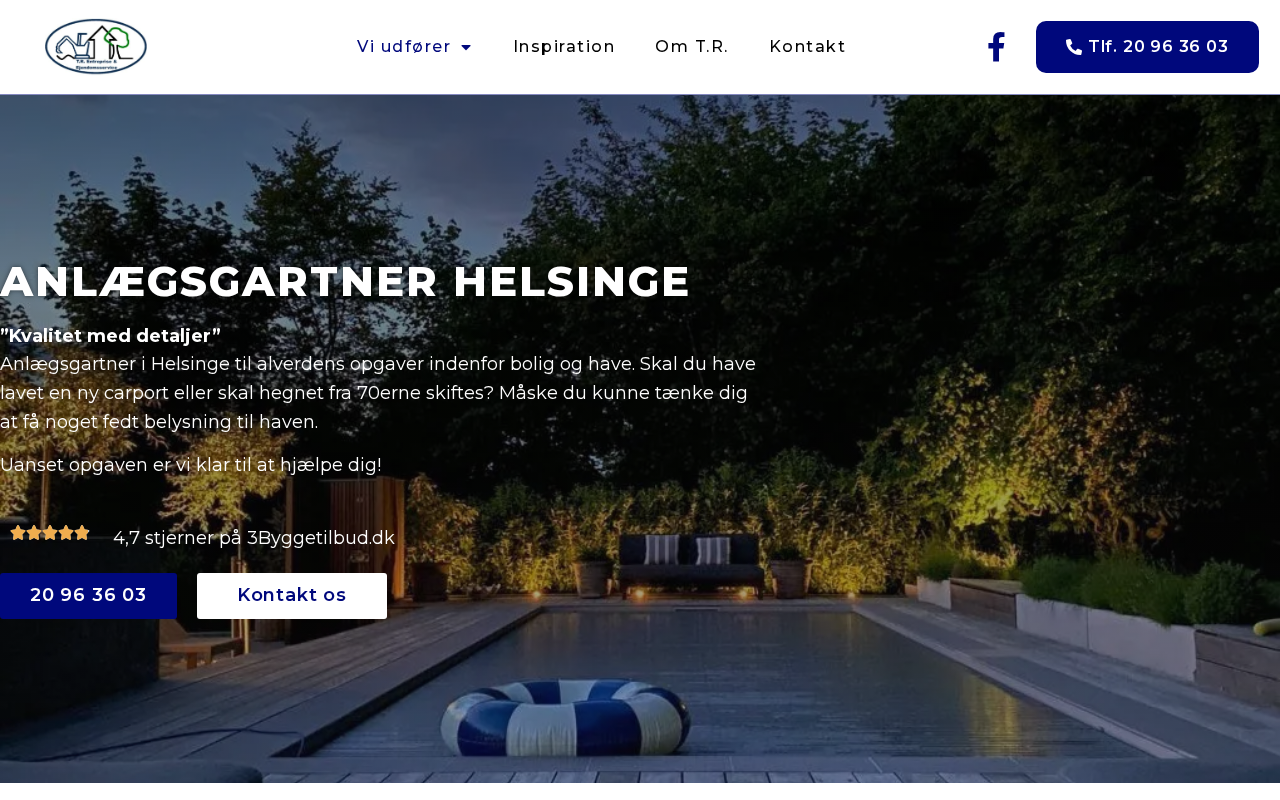Open the Om T.R. menu item
The image size is (1280, 800).
pos(692,47)
